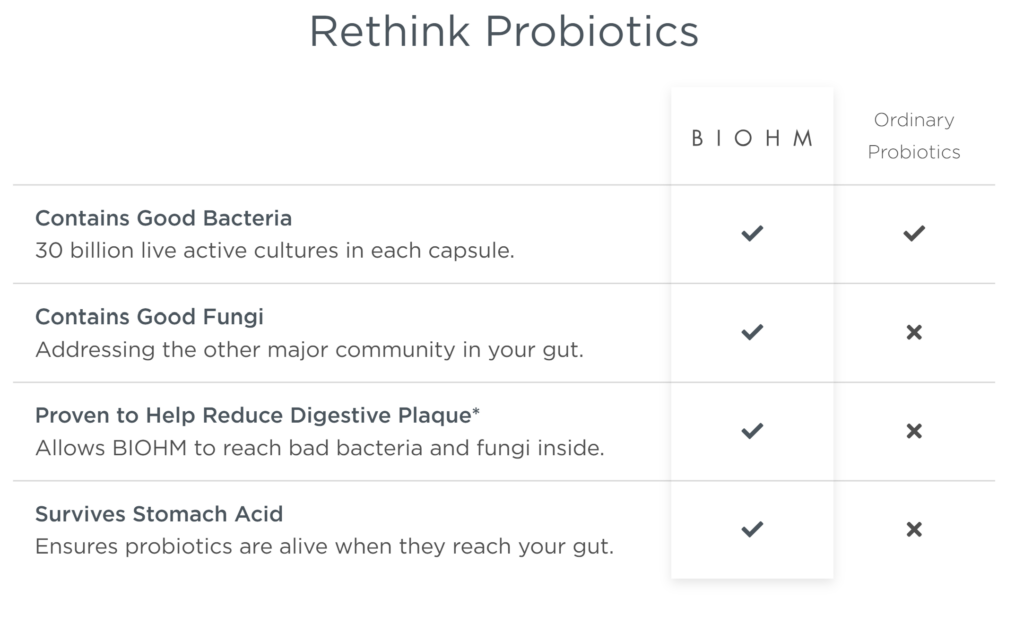This screenshot has width=1024, height=624.
Task: Select the Ordinary Probiotics column header
Action: coord(914,136)
